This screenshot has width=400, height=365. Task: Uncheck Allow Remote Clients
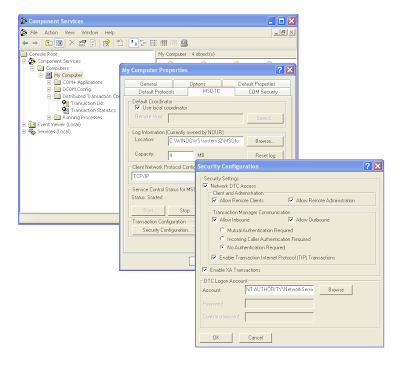click(x=214, y=200)
